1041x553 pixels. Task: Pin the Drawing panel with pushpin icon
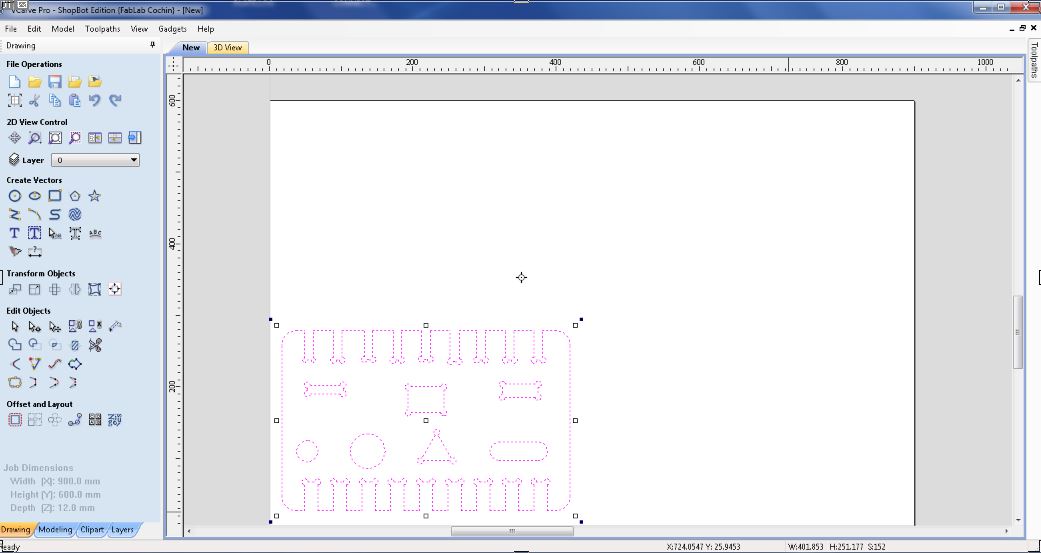[x=153, y=45]
